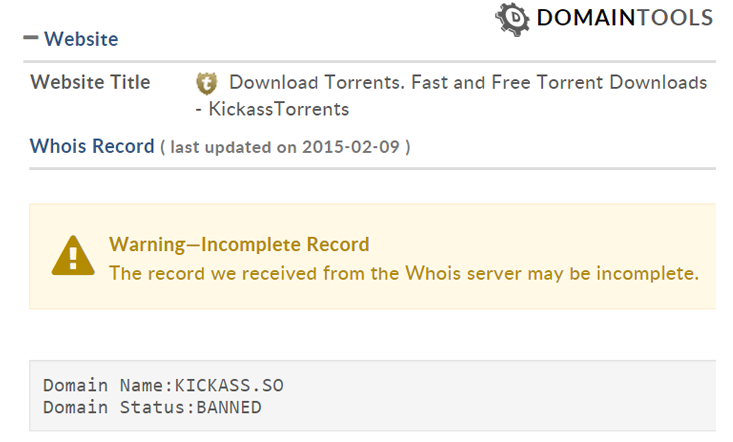Click the 2015-02-09 update date
Image resolution: width=733 pixels, height=442 pixels.
(x=364, y=147)
